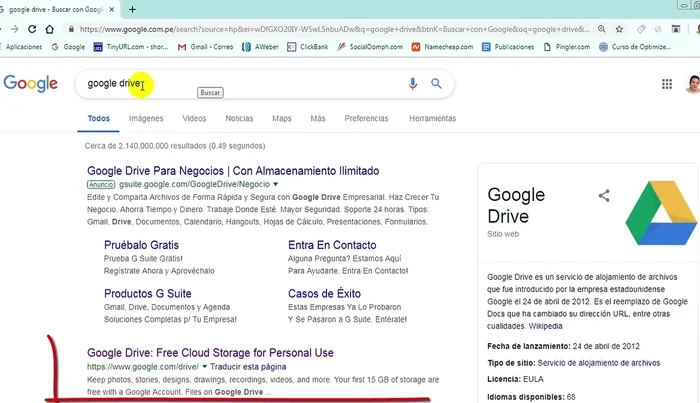Viewport: 700px width, 403px height.
Task: Open the Wikipedia source link
Action: point(546,326)
